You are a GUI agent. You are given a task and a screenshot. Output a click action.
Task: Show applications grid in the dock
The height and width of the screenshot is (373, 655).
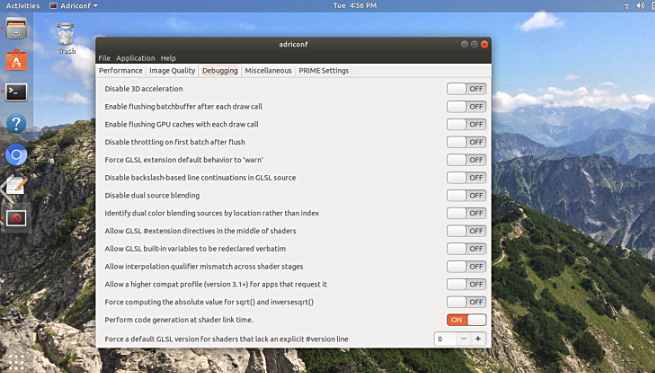click(15, 361)
